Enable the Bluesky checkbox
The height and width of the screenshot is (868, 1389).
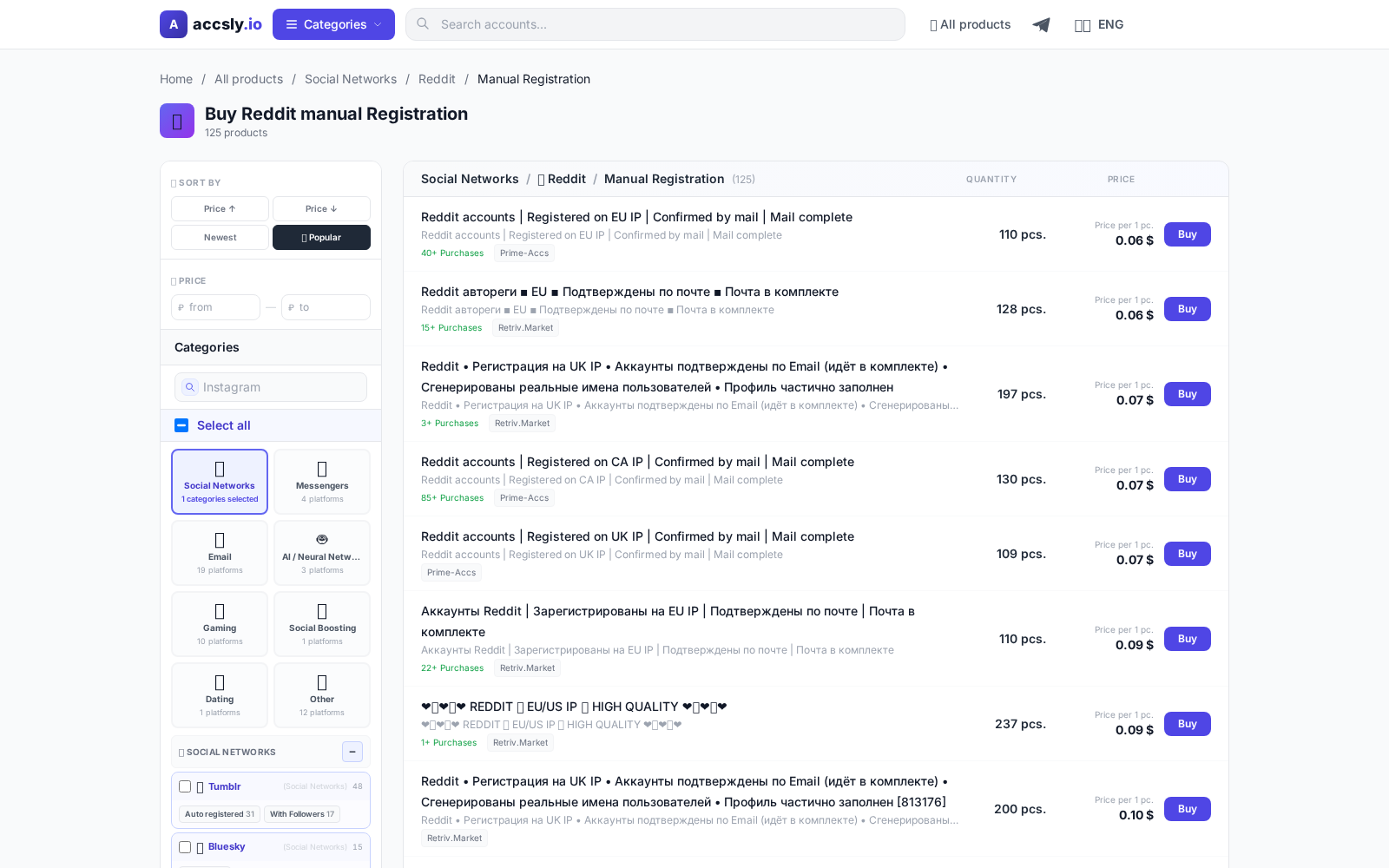[185, 847]
